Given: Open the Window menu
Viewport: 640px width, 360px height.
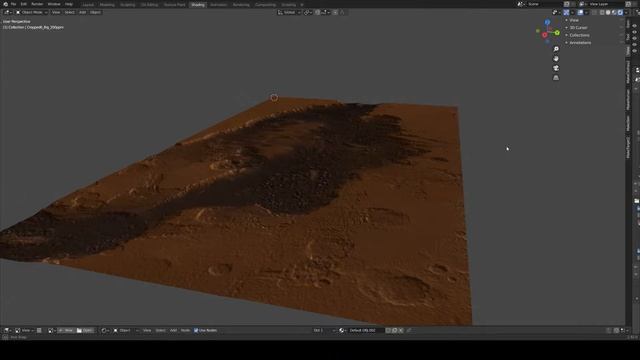Looking at the screenshot, I should [x=54, y=4].
